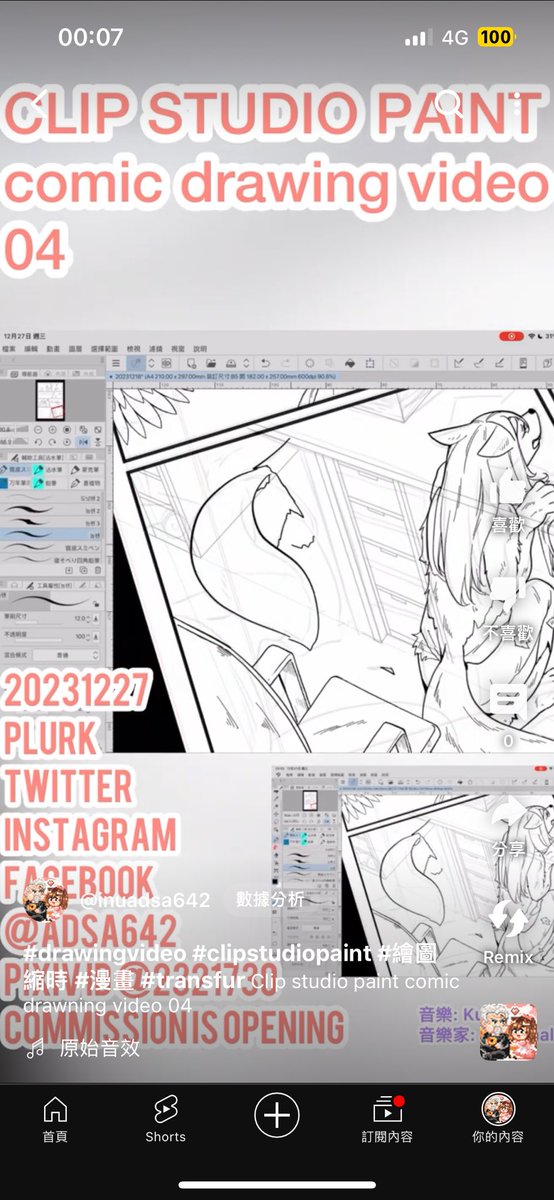
Task: Open the #drawingvideo hashtag
Action: click(x=104, y=954)
